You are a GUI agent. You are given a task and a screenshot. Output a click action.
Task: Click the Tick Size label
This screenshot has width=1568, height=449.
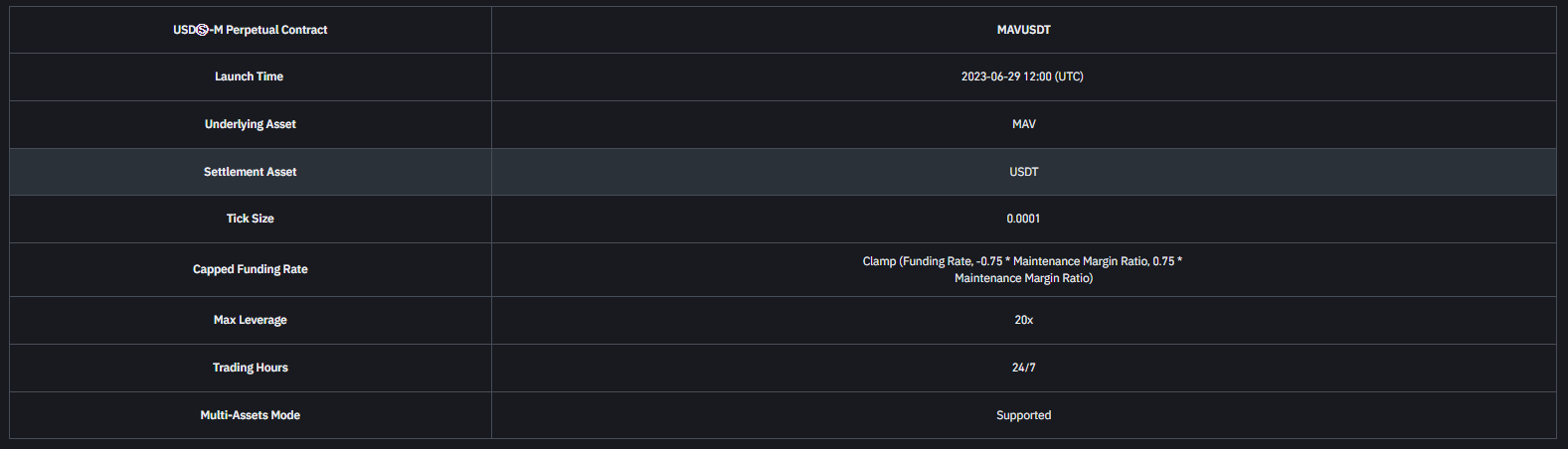coord(251,219)
